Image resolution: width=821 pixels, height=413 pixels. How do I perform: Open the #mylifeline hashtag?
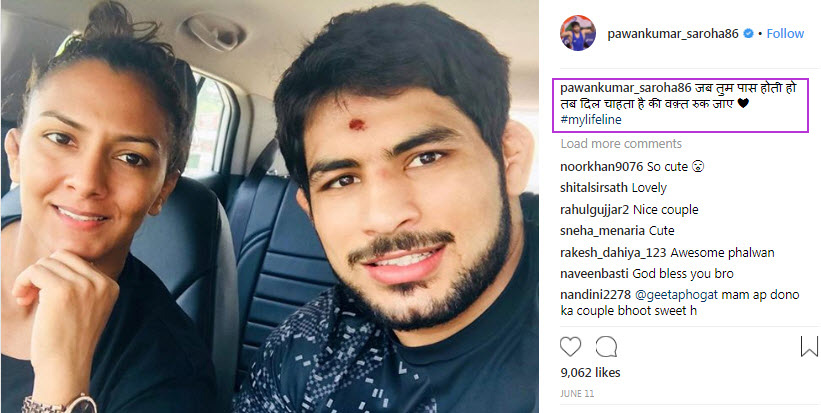coord(591,120)
